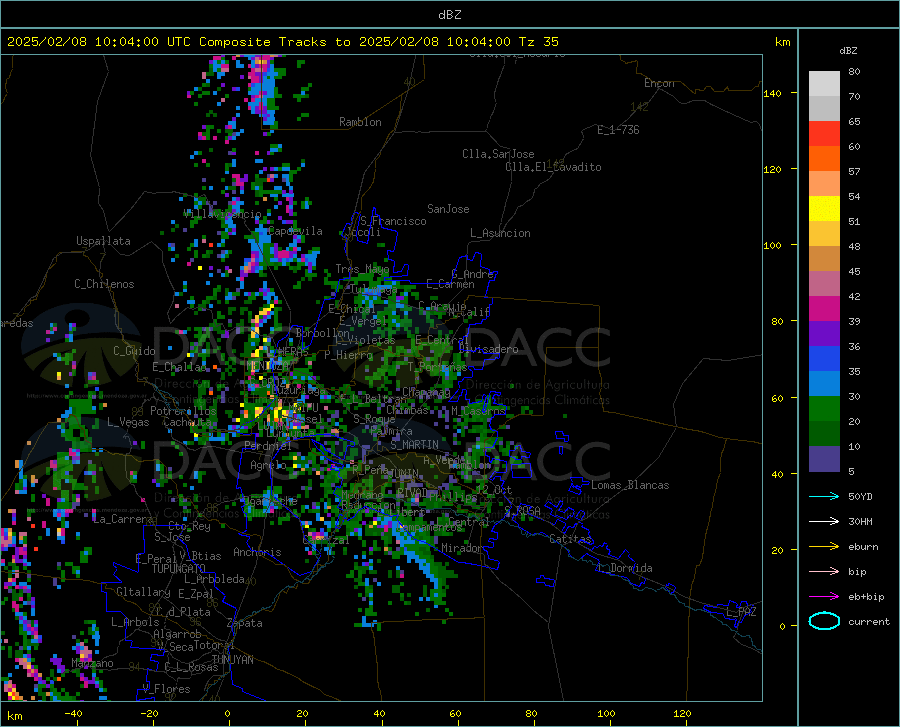900x727 pixels.
Task: Click the 'Tres_Mayo' map label
Action: tap(362, 269)
